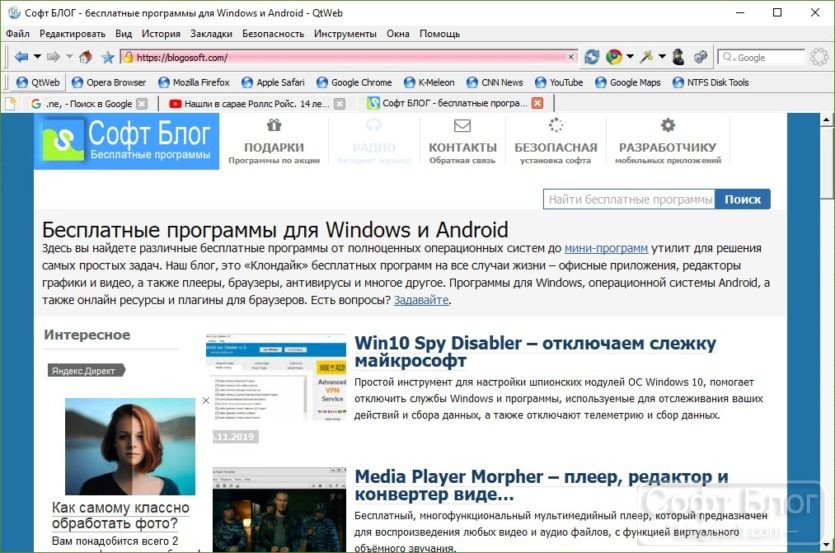Open the РАЗРАБОТЧИКУ section
The image size is (835, 553).
(x=668, y=141)
